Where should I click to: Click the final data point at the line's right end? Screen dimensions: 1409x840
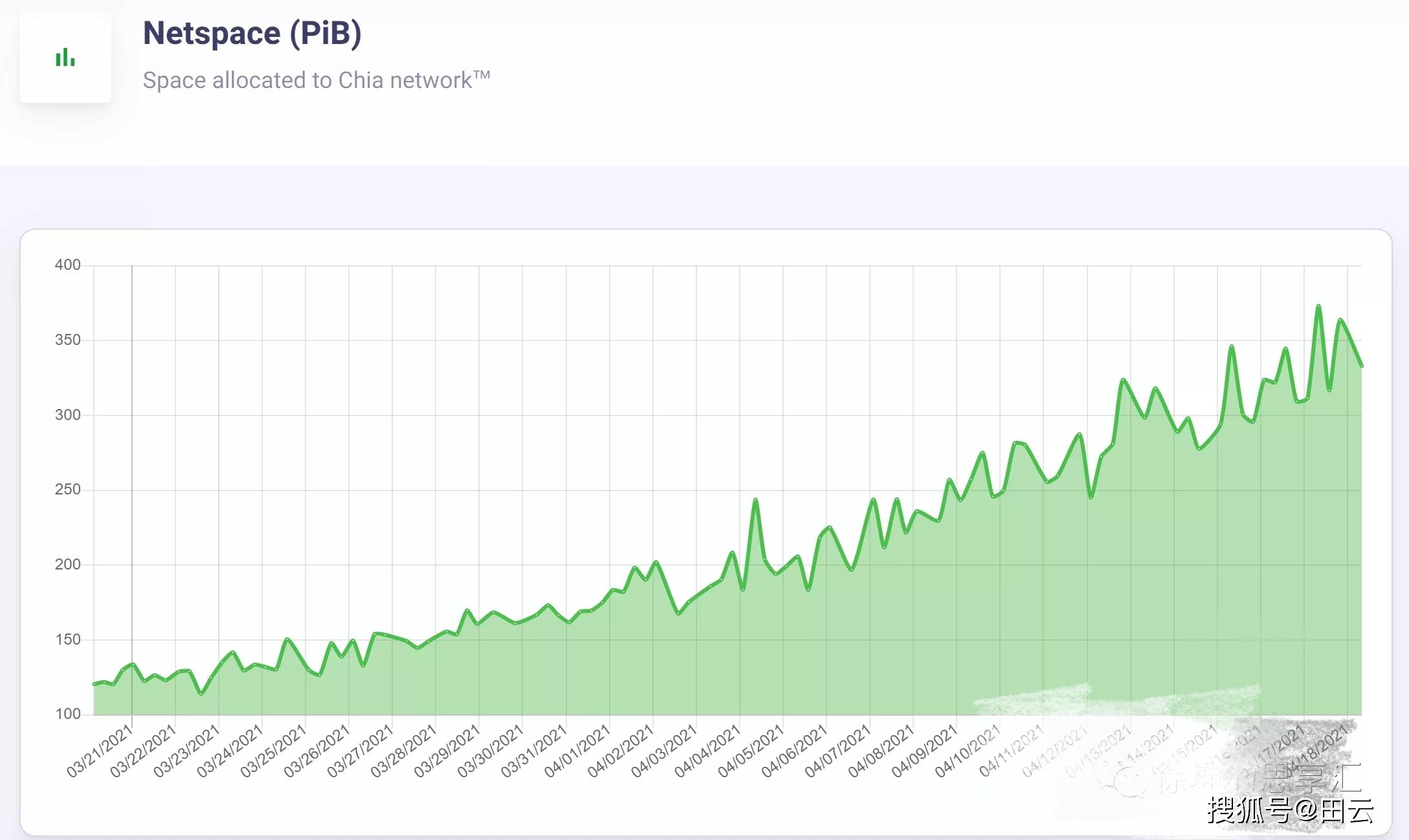pyautogui.click(x=1361, y=366)
